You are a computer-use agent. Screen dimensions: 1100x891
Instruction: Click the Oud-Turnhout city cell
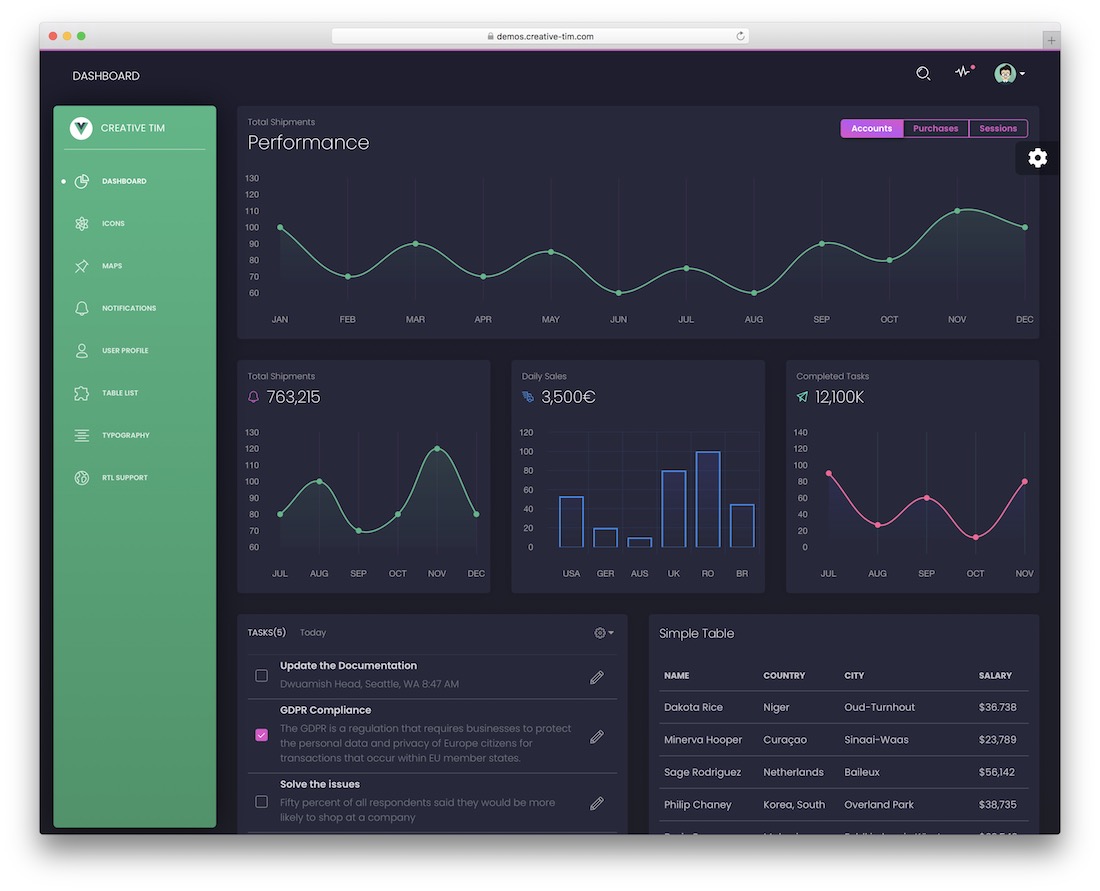coord(879,707)
